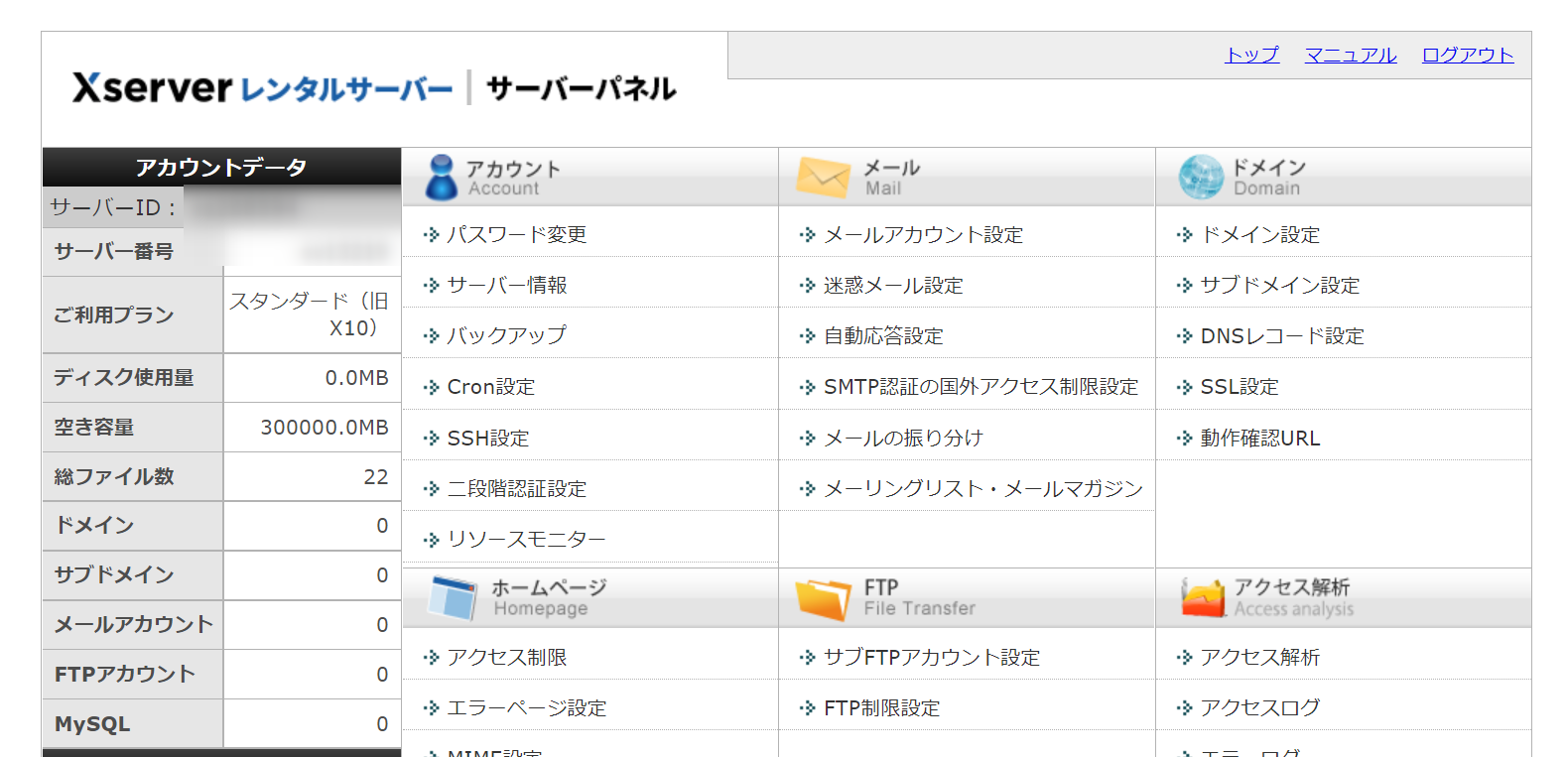Image resolution: width=1568 pixels, height=757 pixels.
Task: Open 迷惑メール設定
Action: (893, 285)
